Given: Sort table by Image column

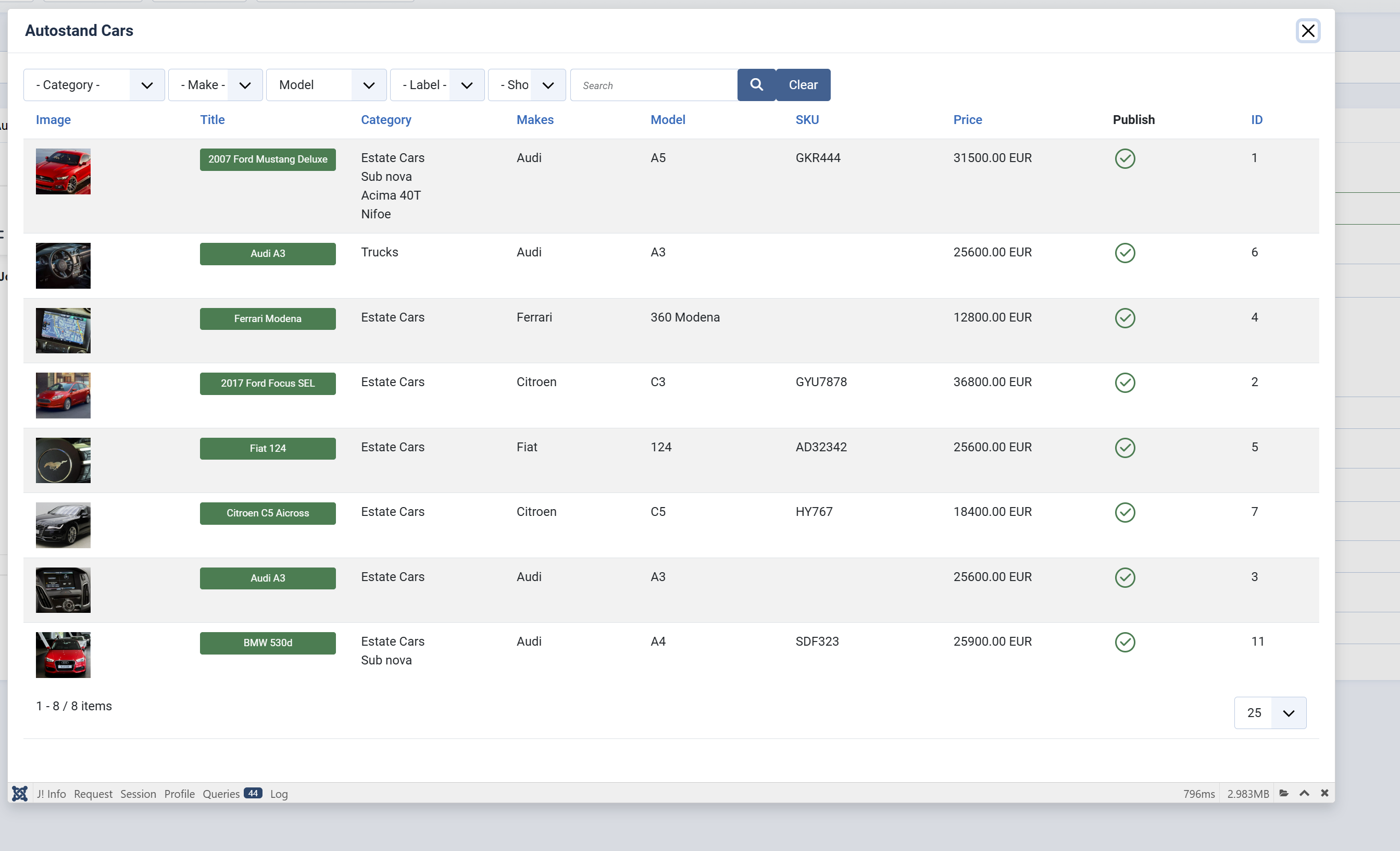Looking at the screenshot, I should (x=54, y=119).
